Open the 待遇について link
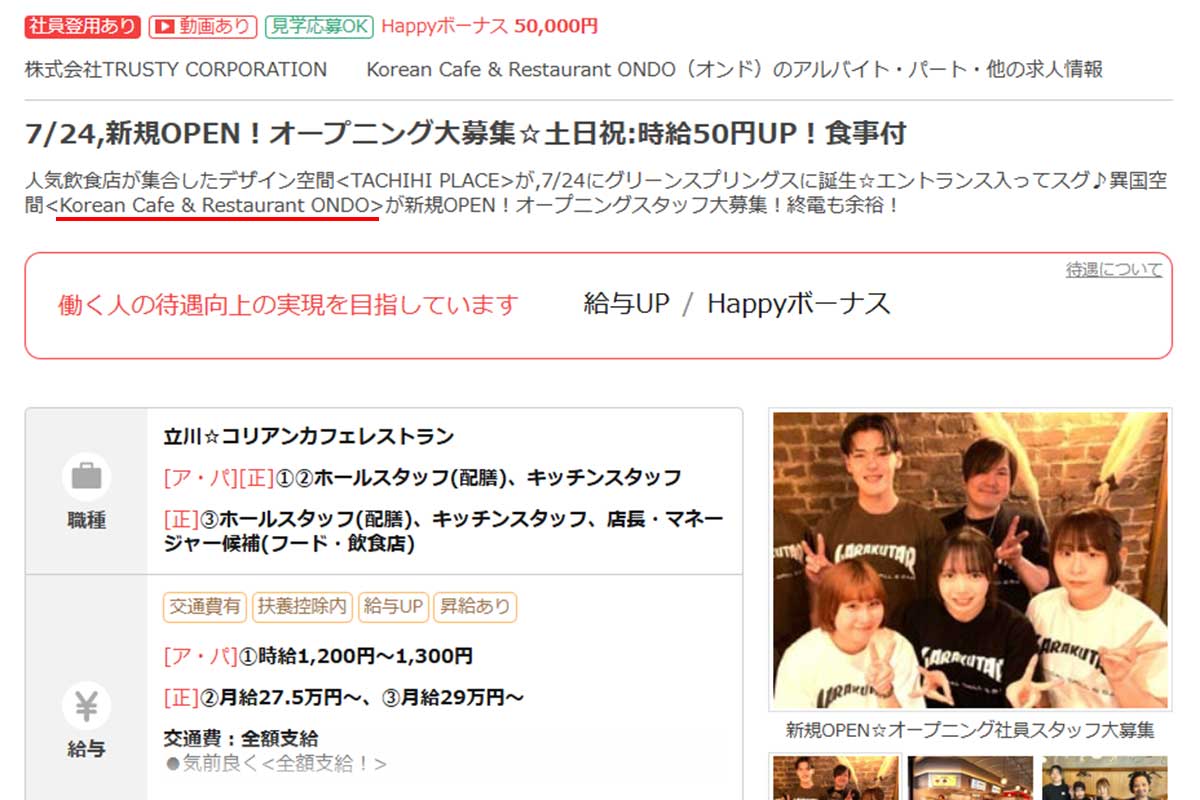Viewport: 1200px width, 800px height. coord(1114,270)
